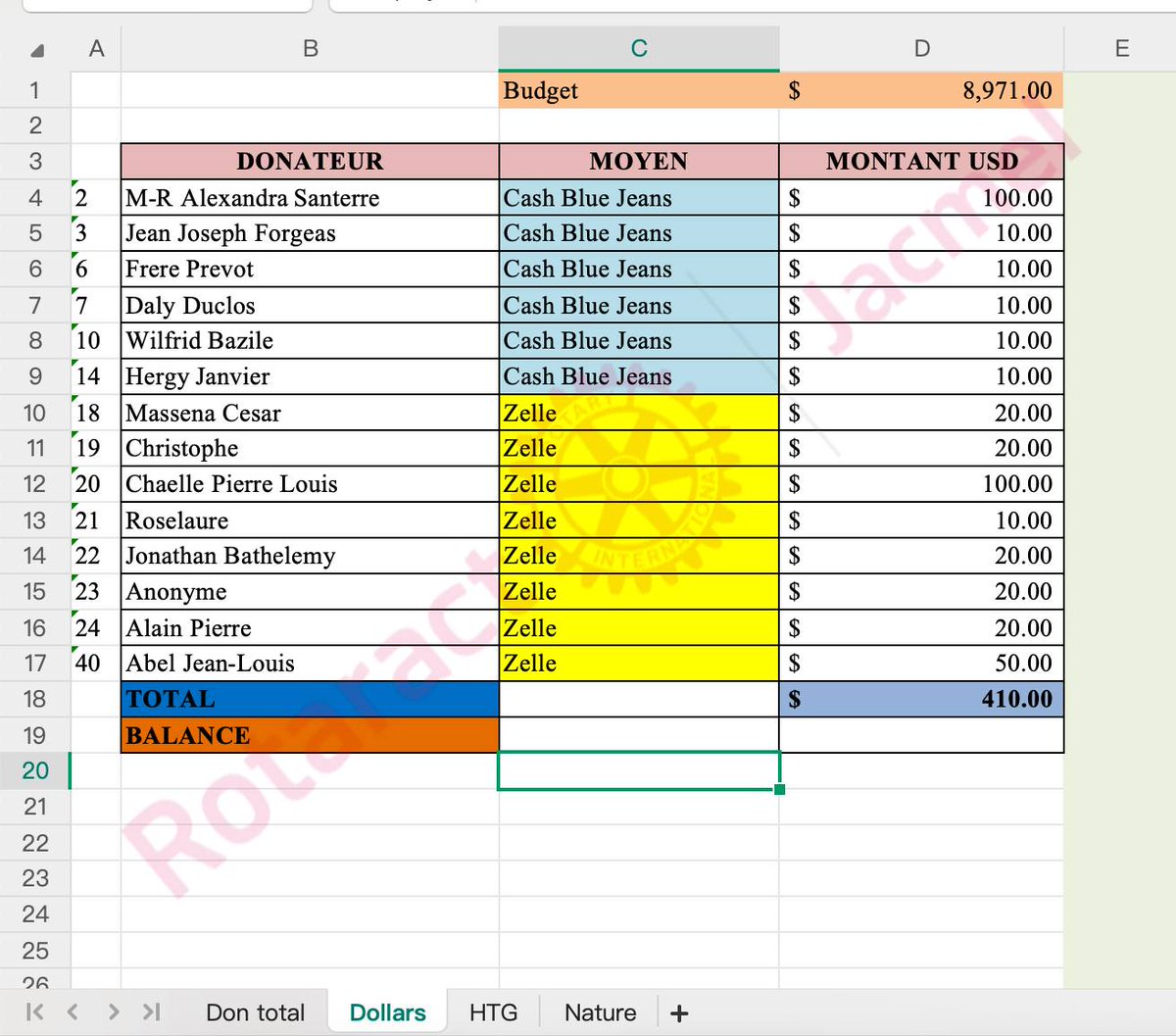Screen dimensions: 1176x1036
Task: Select cell Daly Duclos
Action: click(x=310, y=305)
